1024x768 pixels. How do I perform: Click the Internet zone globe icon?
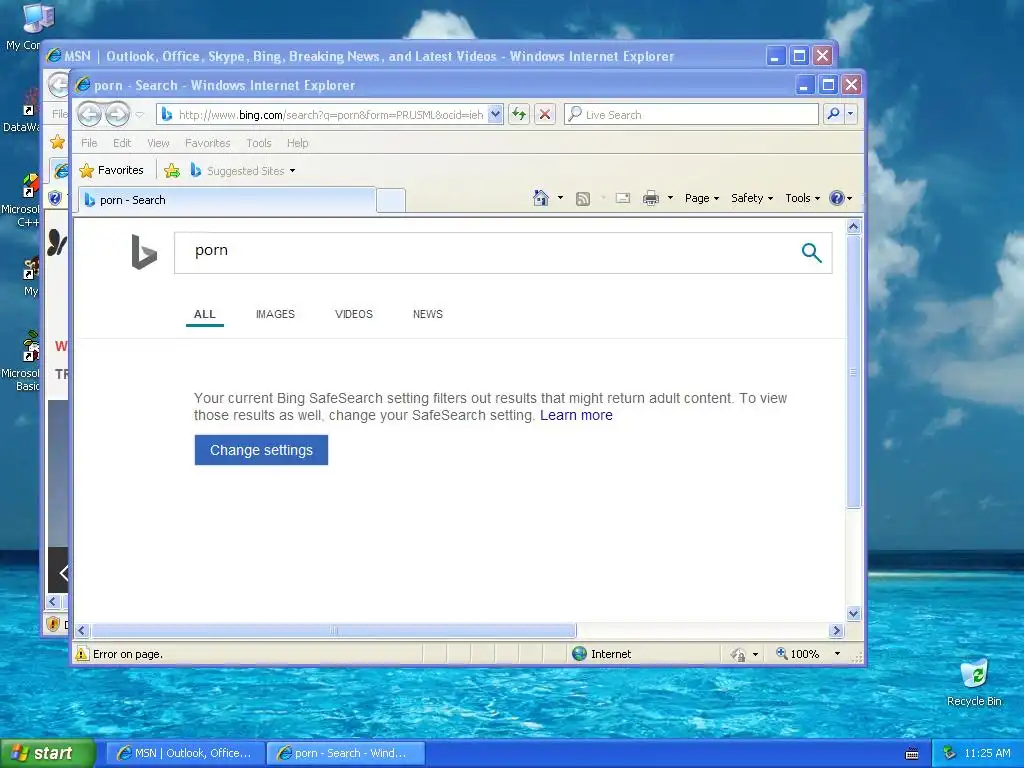click(579, 654)
